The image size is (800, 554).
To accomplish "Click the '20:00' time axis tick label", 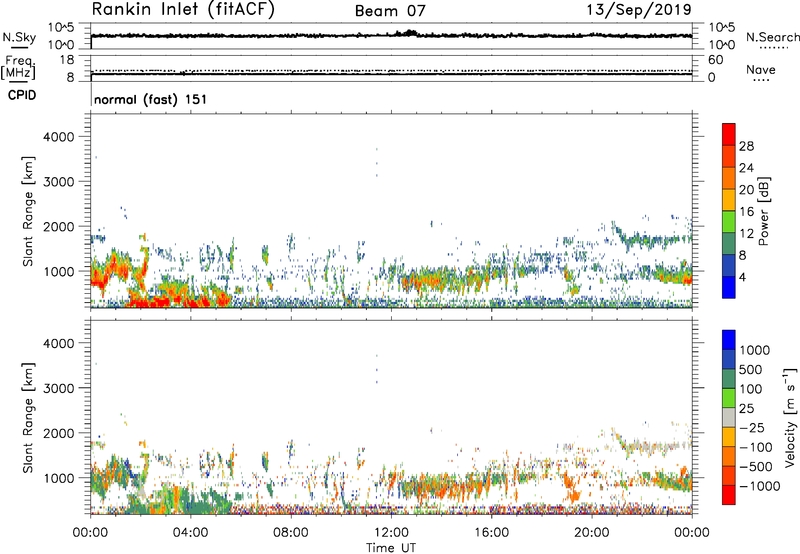I will pos(591,533).
